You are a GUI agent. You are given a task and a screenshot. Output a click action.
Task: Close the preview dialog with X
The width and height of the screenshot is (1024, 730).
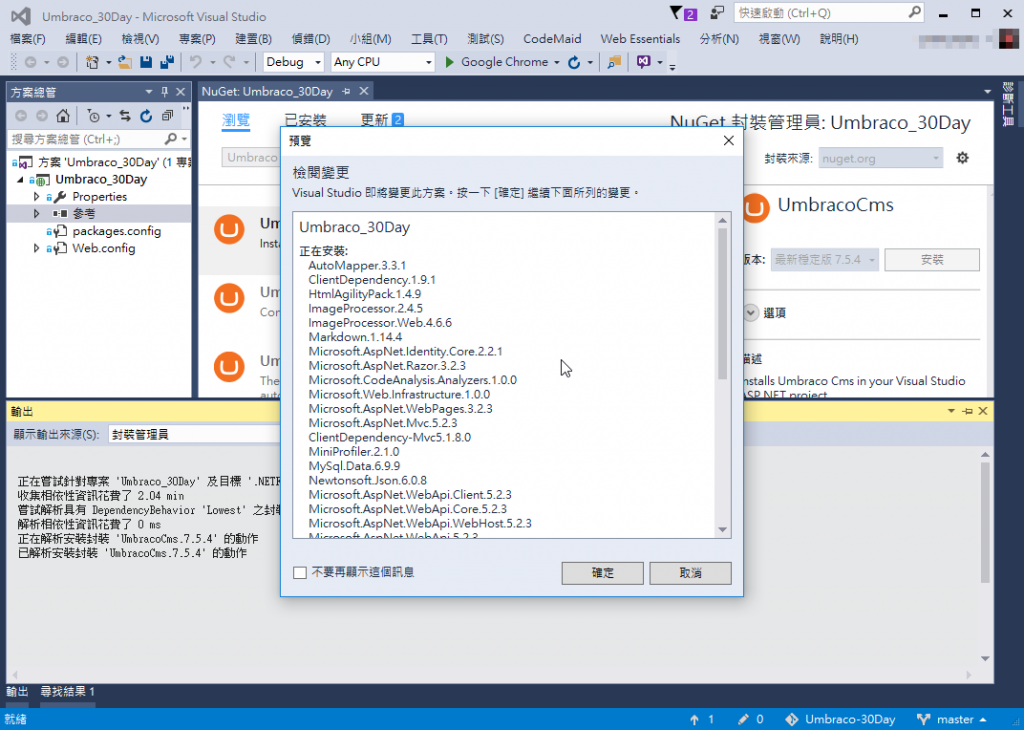tap(729, 140)
